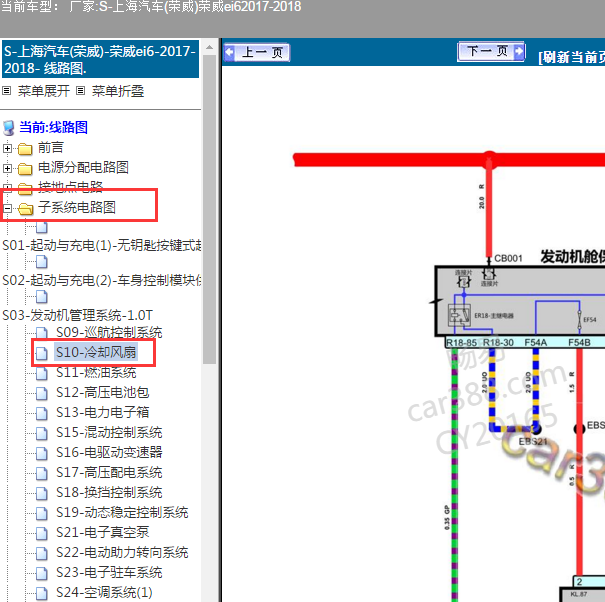Click page icon above S02-起动与充电(2)
Image resolution: width=605 pixels, height=602 pixels.
[42, 262]
